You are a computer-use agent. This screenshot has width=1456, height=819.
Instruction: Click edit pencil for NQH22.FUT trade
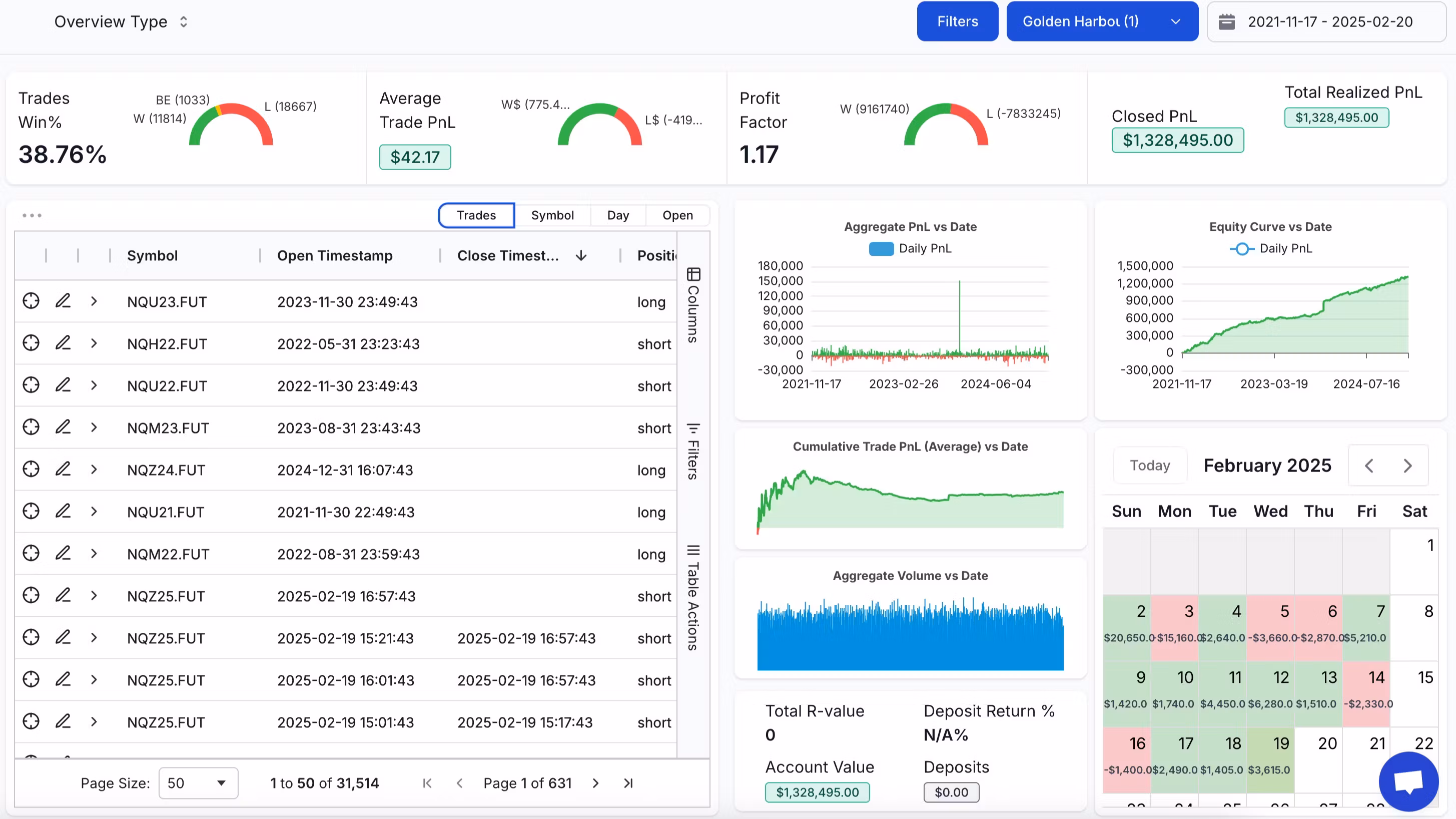pyautogui.click(x=63, y=343)
